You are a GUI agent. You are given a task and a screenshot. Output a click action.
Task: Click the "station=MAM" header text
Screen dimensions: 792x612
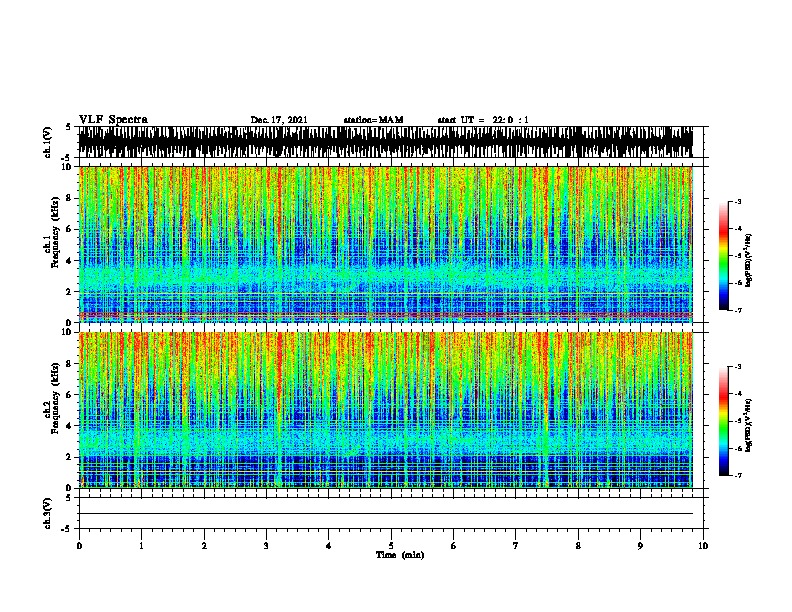coord(373,120)
